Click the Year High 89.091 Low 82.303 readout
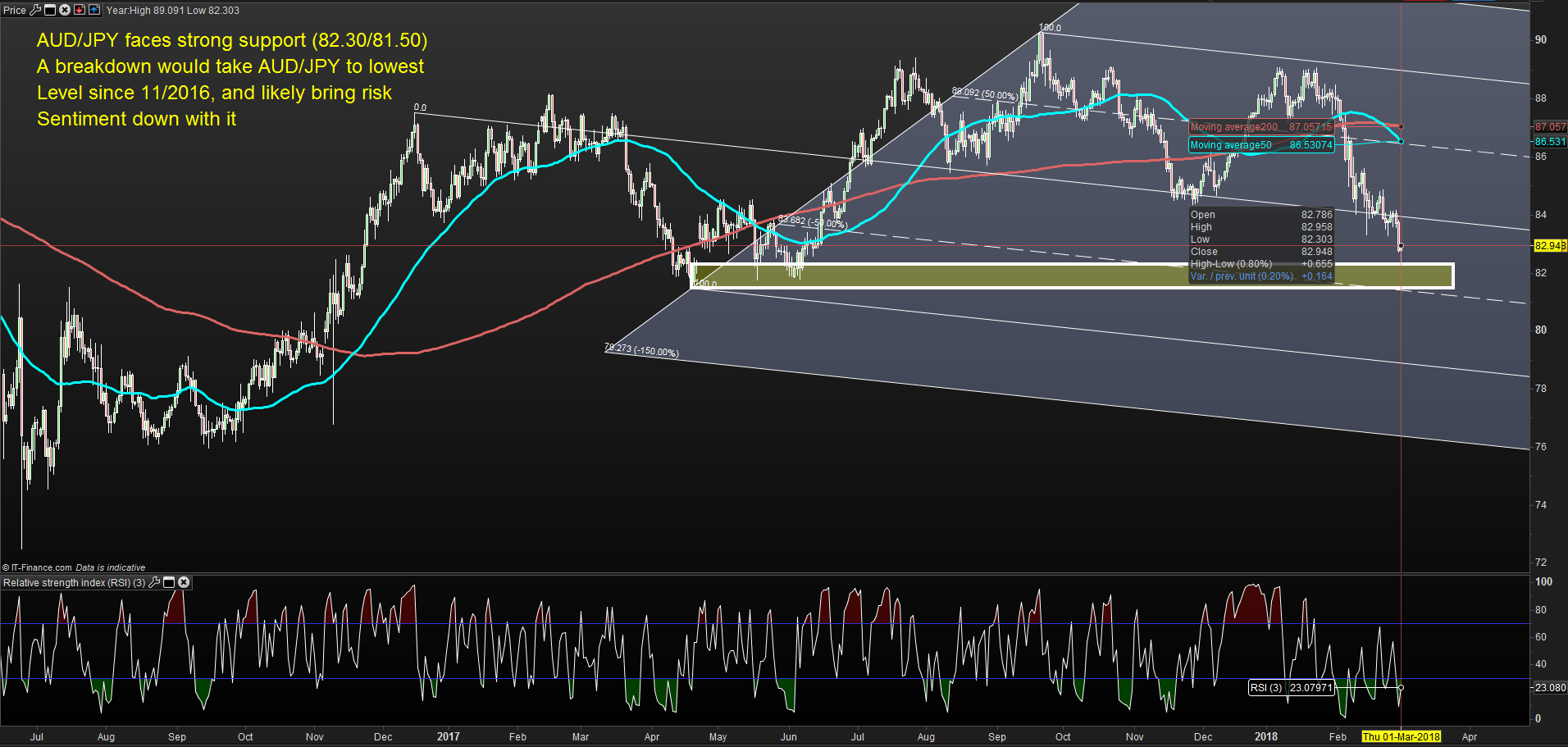This screenshot has height=747, width=1568. click(173, 11)
